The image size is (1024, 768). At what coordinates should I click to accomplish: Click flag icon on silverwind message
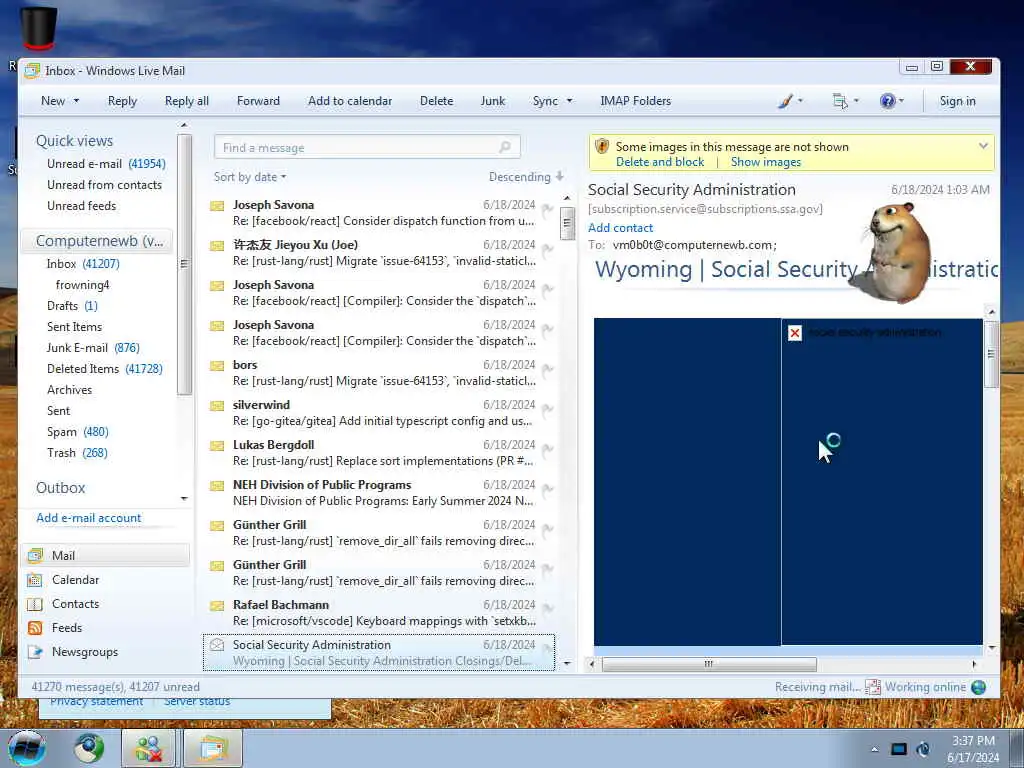[x=547, y=409]
